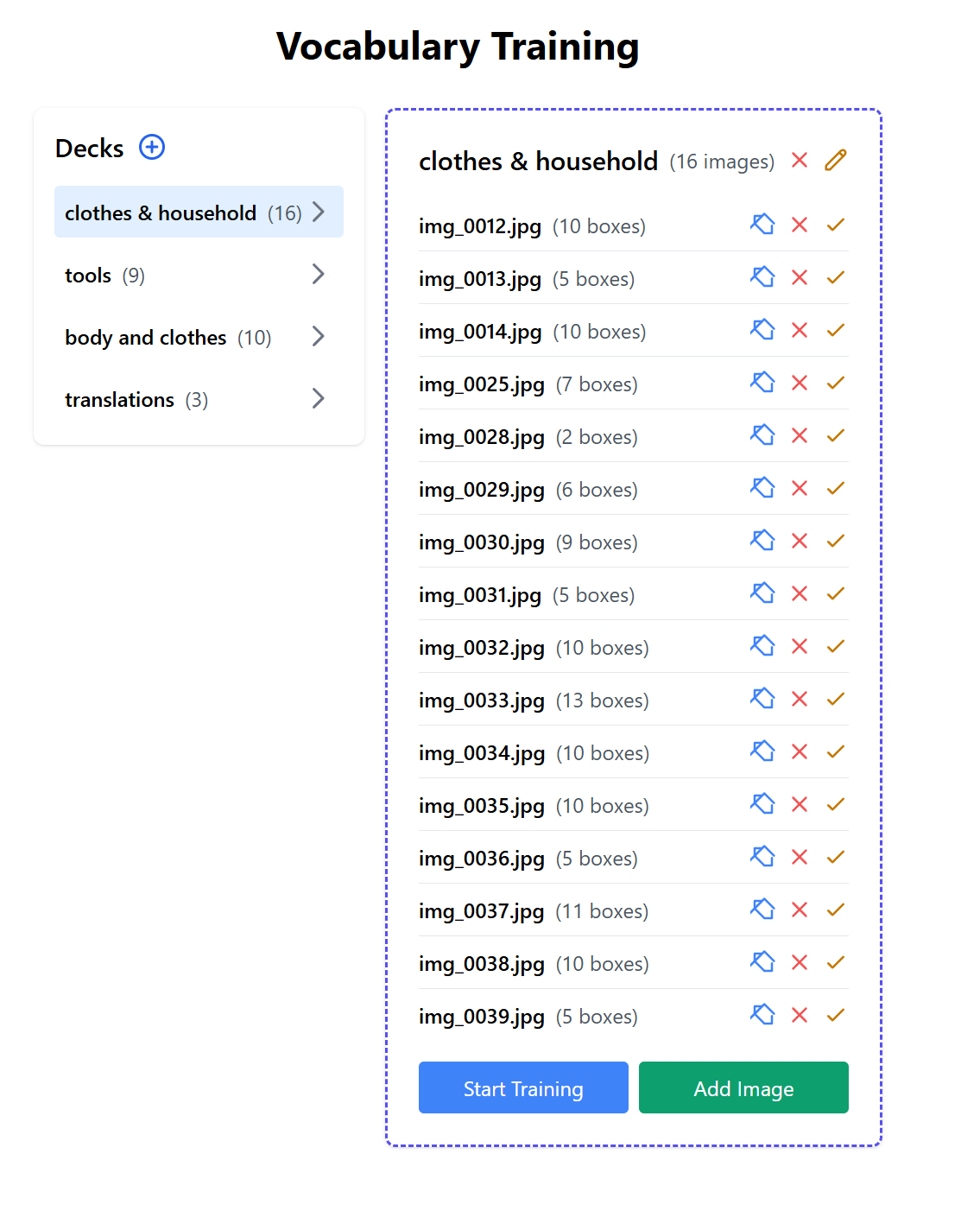Click the blue shape icon for img_0030.jpg
This screenshot has height=1211, width=980.
762,542
